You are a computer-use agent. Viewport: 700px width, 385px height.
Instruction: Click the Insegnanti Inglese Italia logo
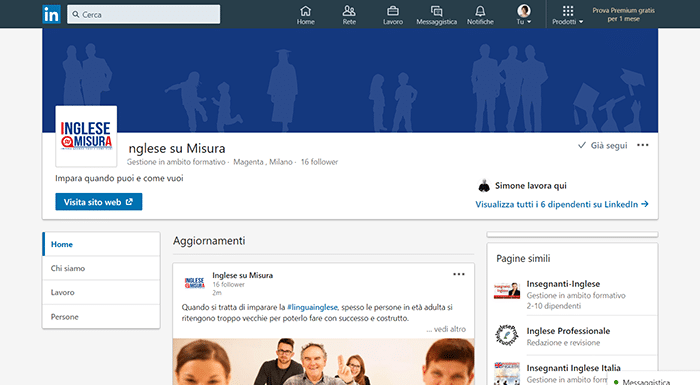[x=507, y=373]
